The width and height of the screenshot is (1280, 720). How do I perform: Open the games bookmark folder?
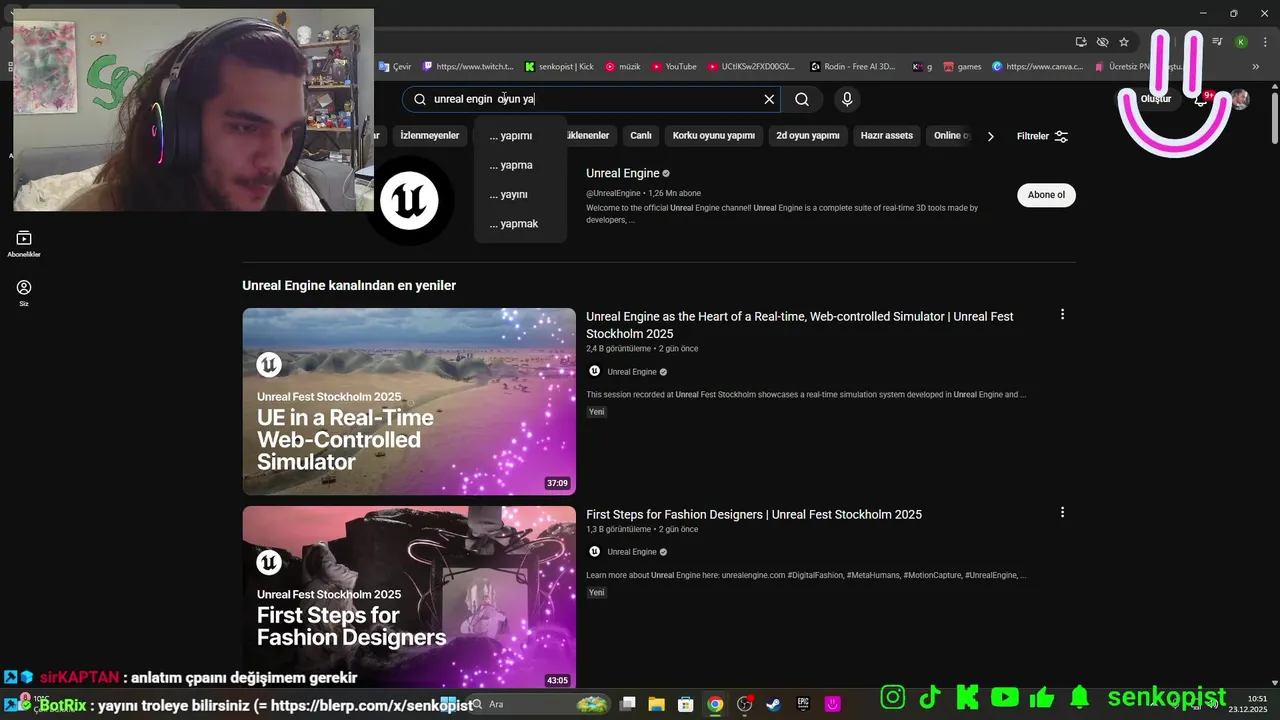tap(962, 67)
